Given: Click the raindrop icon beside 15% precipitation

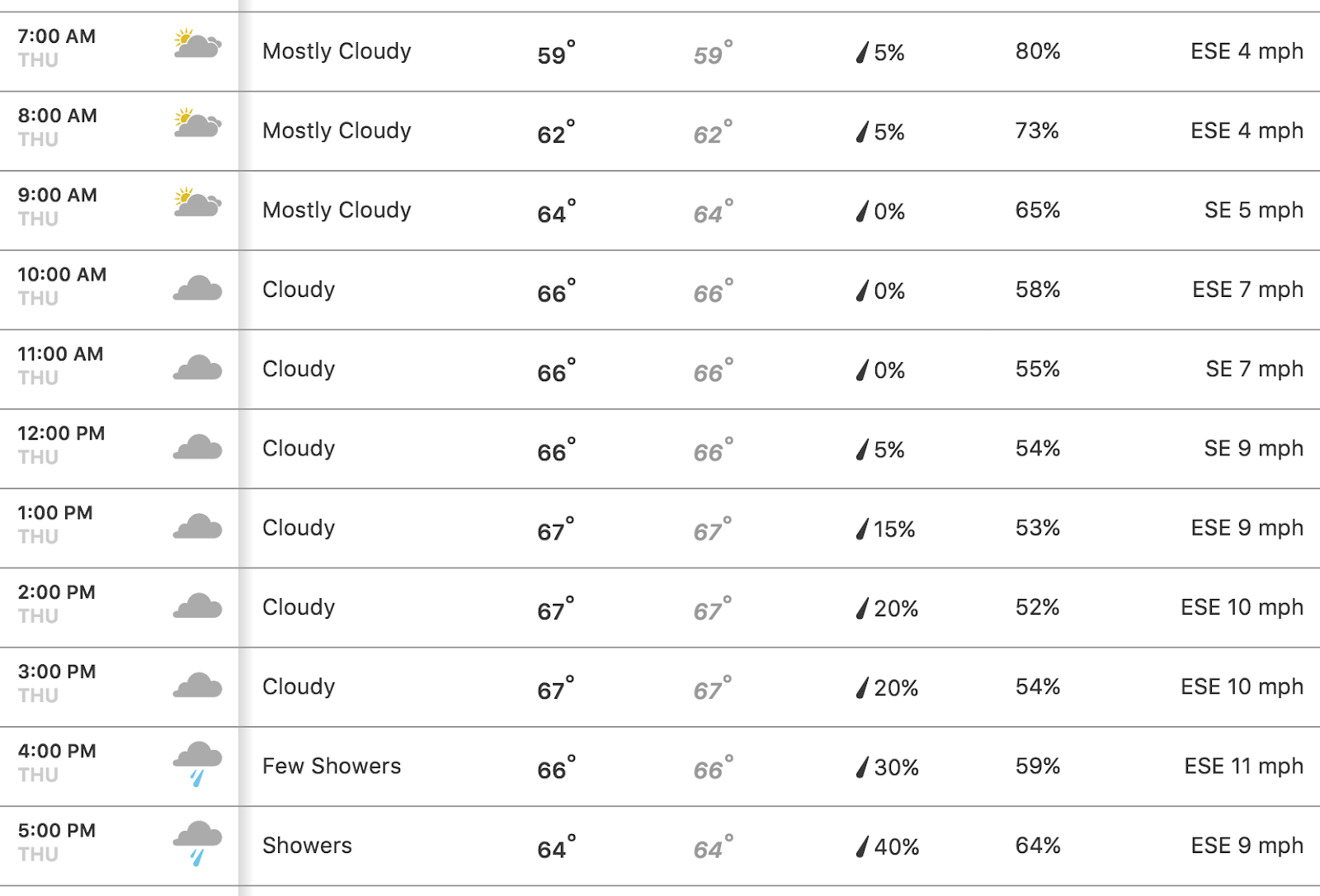Looking at the screenshot, I should pos(863,529).
